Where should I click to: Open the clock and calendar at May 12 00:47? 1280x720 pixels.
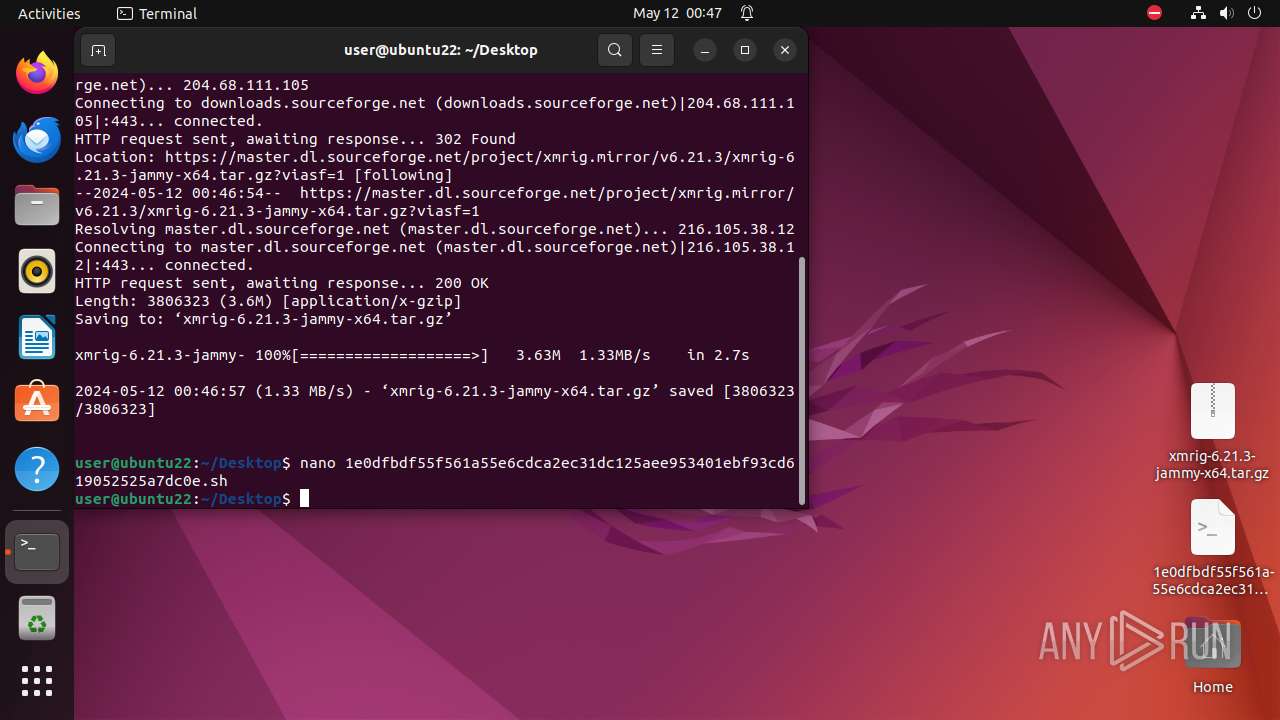pyautogui.click(x=677, y=13)
